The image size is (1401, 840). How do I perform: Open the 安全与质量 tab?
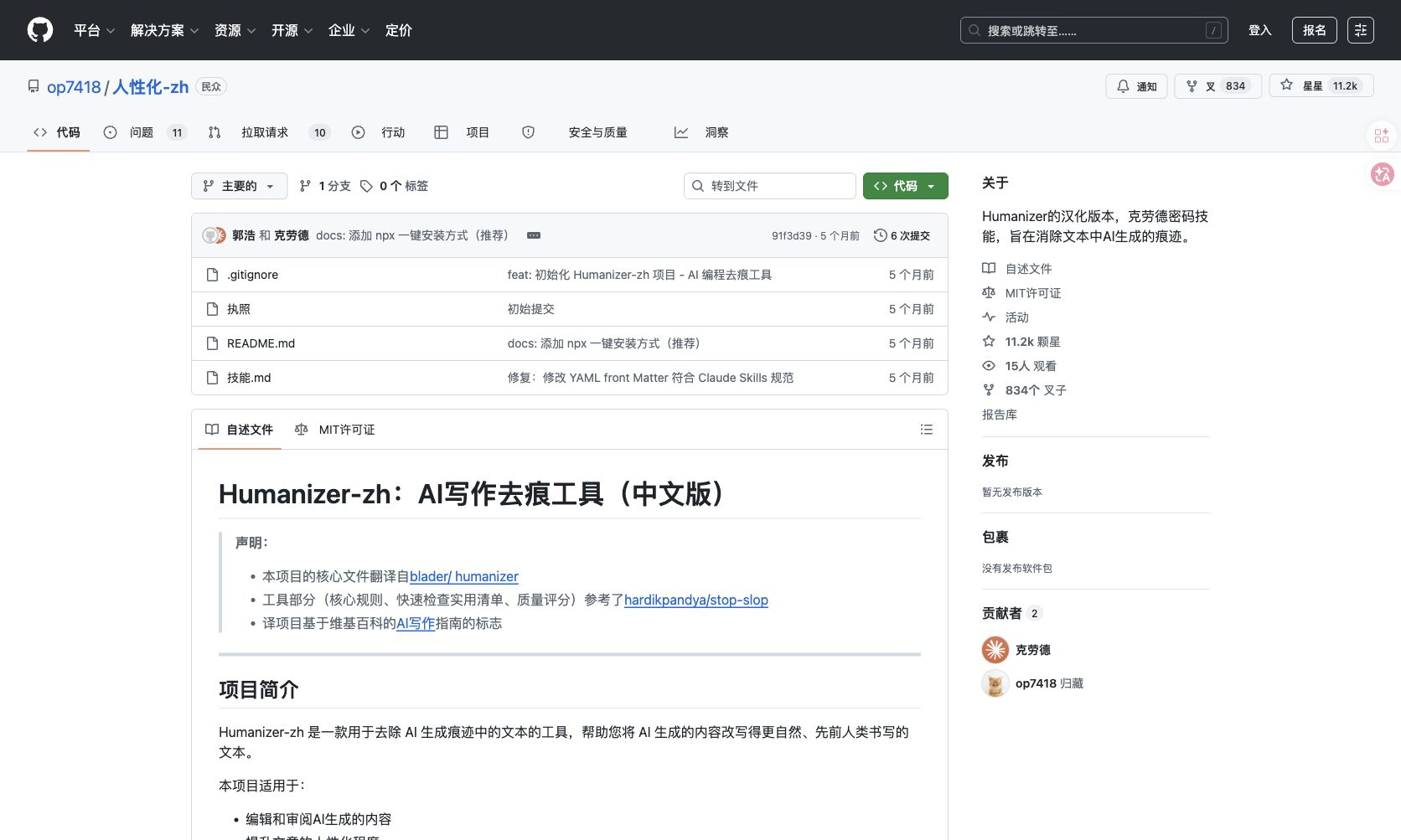tap(597, 132)
